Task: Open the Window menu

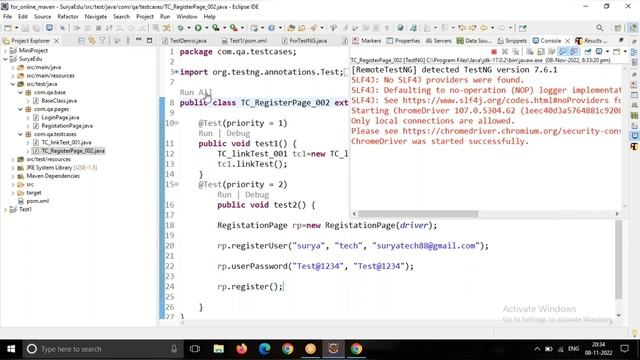Action: coord(187,17)
